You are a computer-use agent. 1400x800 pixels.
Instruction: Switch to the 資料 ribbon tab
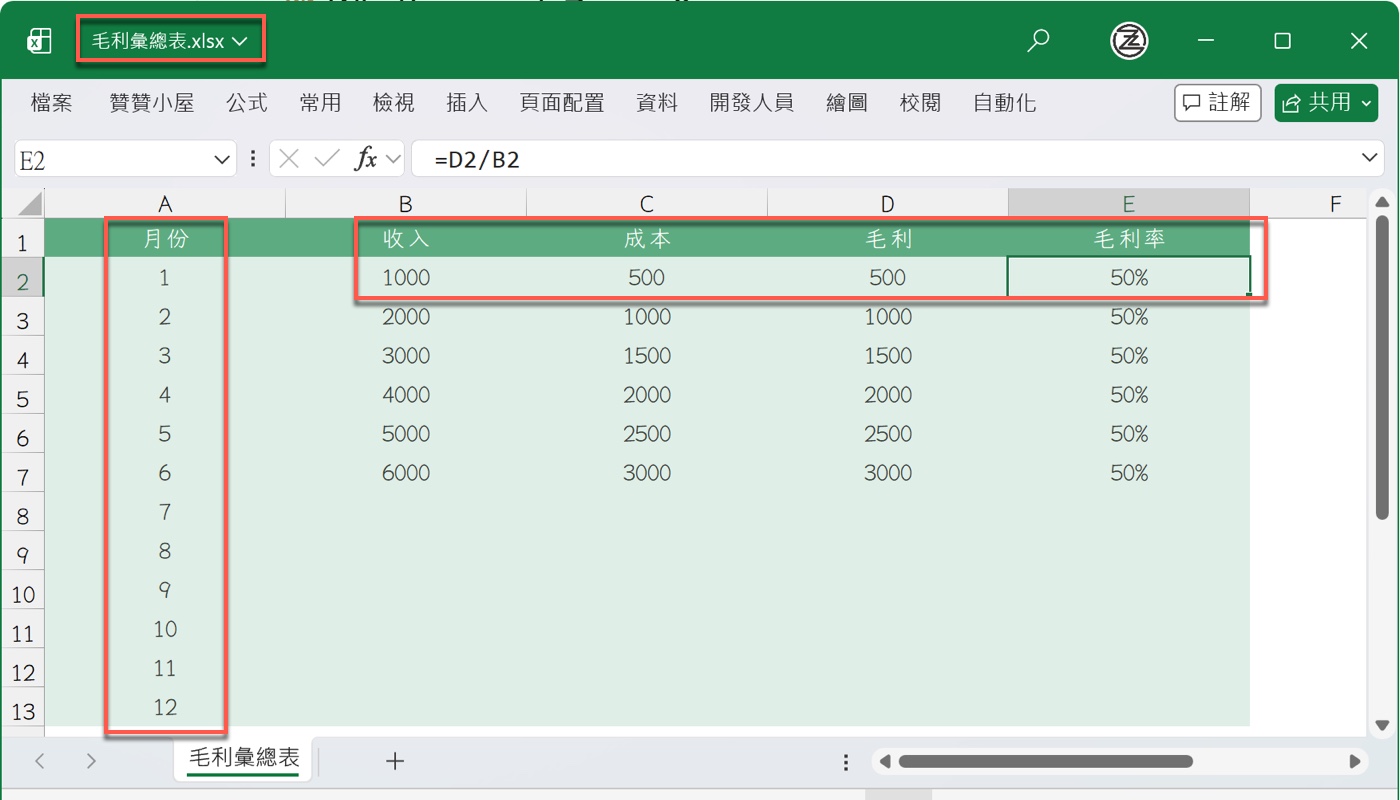(x=657, y=102)
